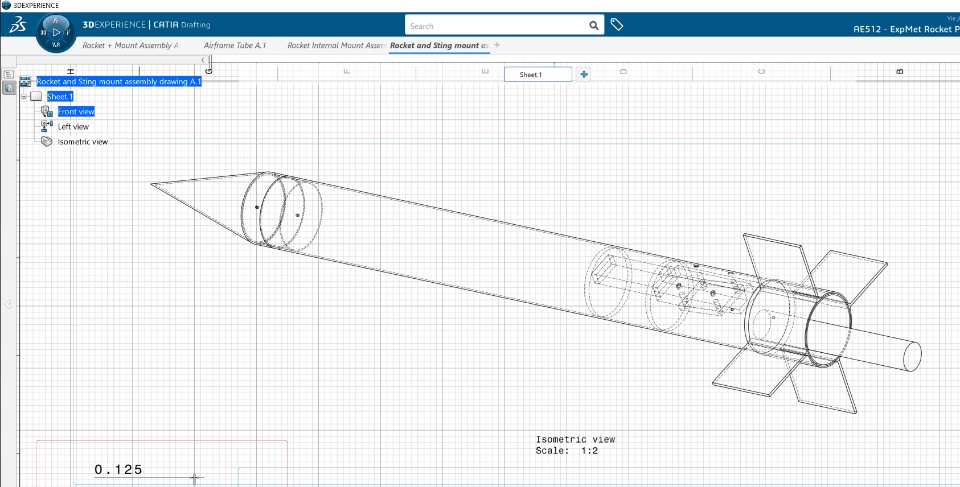Screen dimensions: 960x487
Task: Click the drawing root node icon
Action: [25, 81]
